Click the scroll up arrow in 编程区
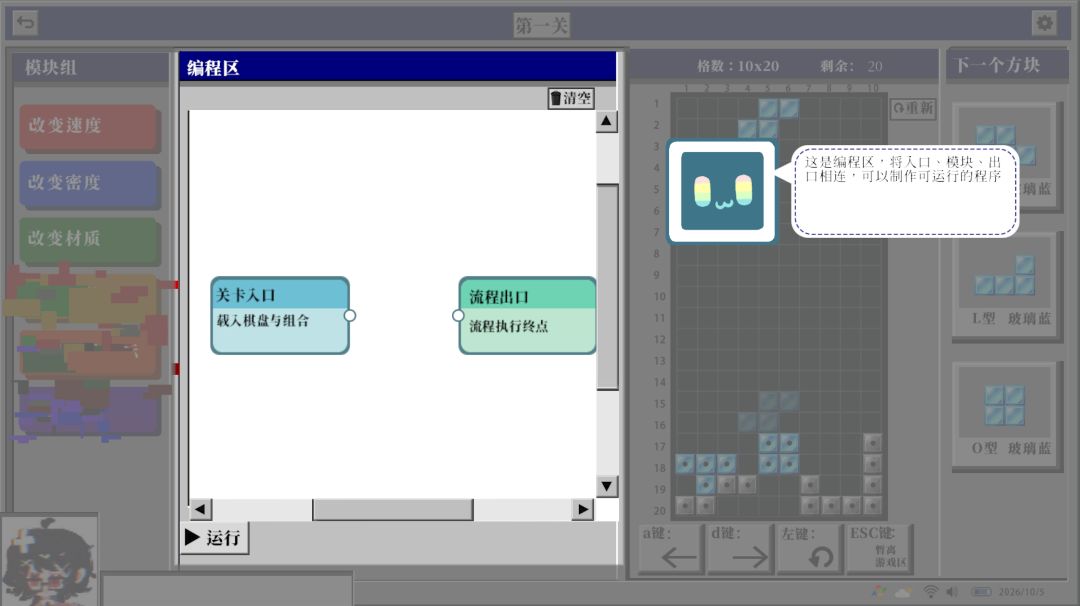The image size is (1080, 606). point(606,121)
